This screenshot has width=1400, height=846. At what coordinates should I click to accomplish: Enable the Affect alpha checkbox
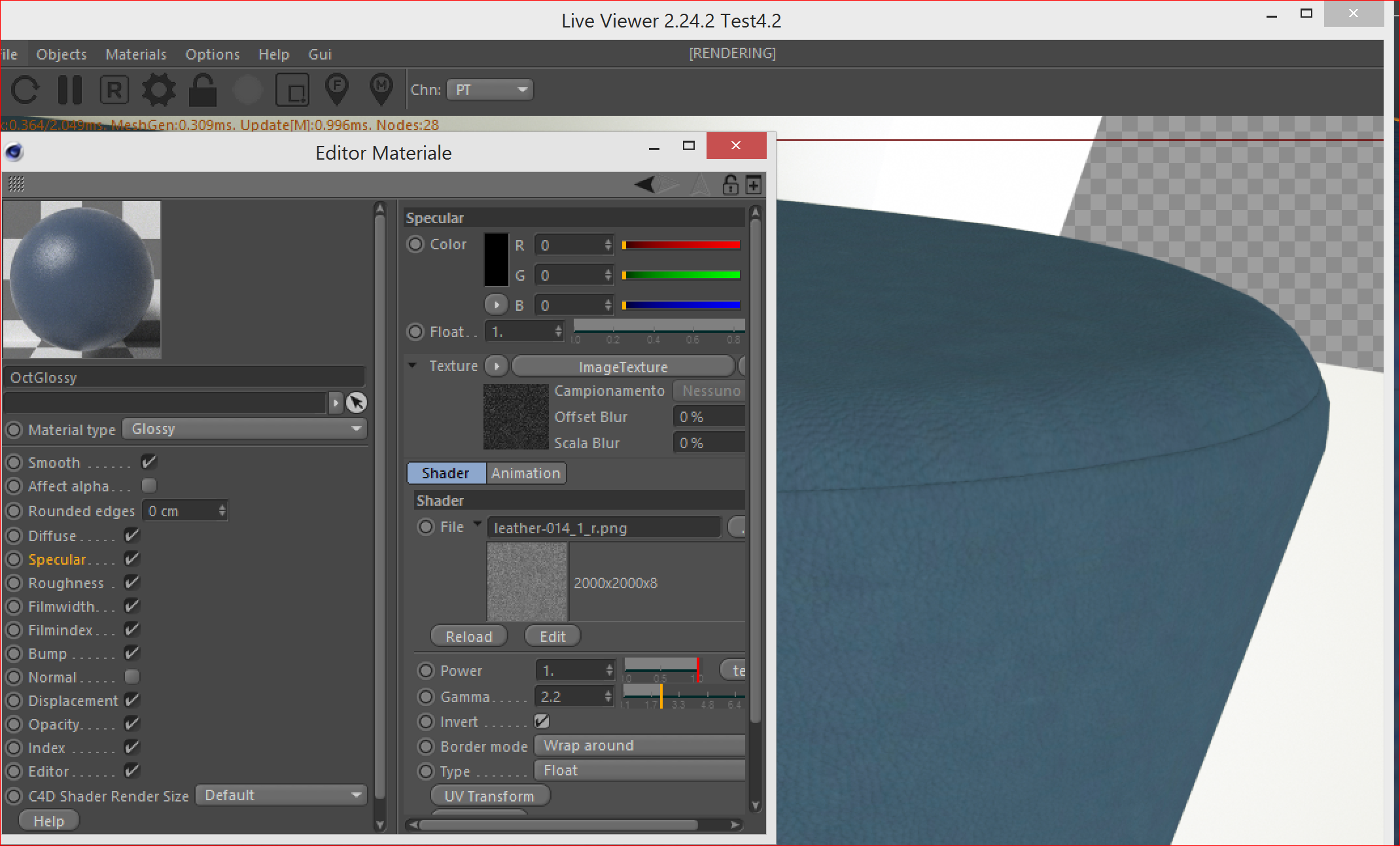(149, 485)
